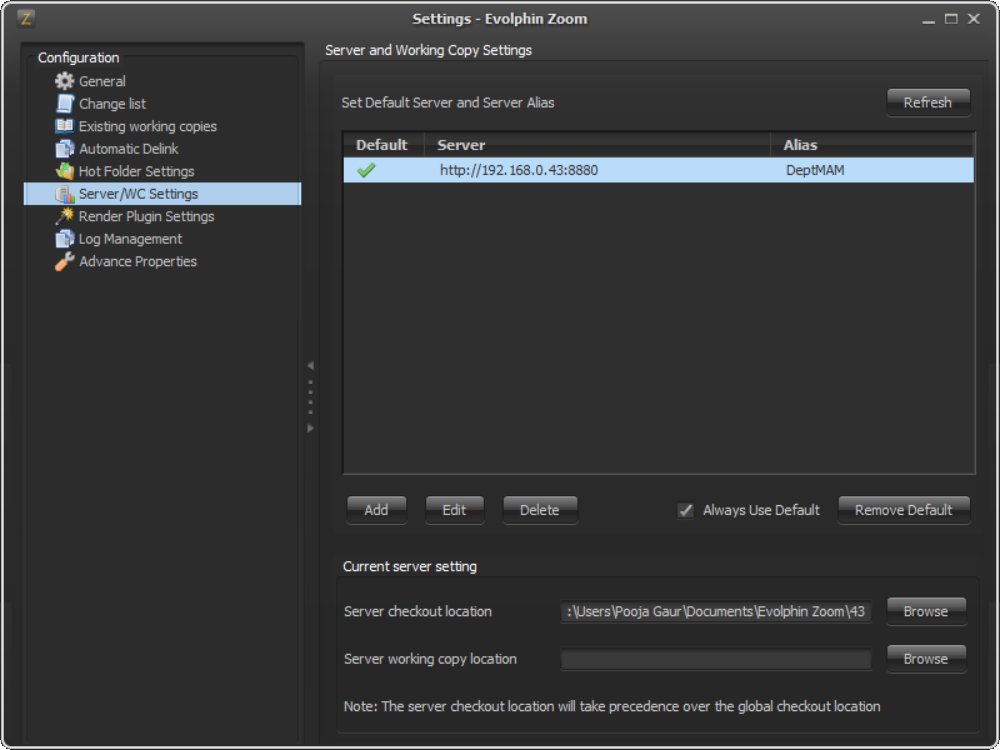Click the Existing working copies book icon

pyautogui.click(x=64, y=126)
